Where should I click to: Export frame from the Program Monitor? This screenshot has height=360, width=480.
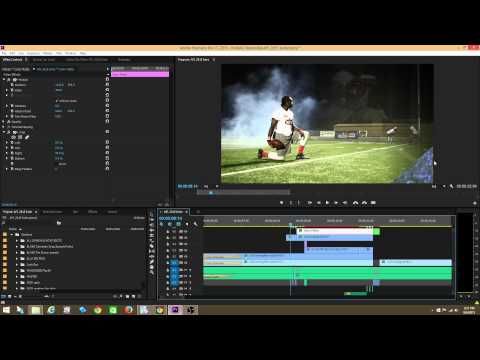(373, 203)
